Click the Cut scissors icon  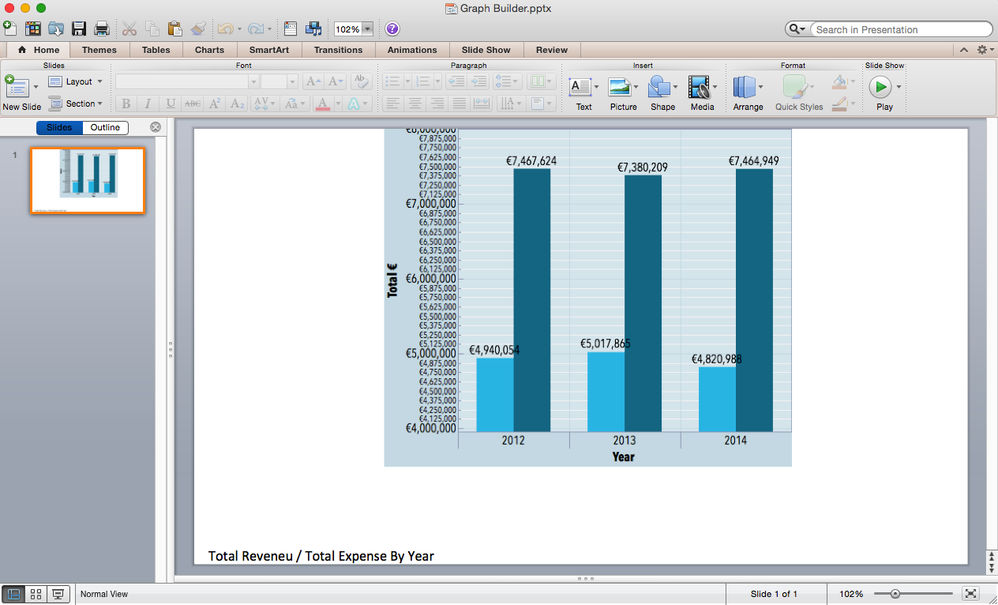pos(129,29)
